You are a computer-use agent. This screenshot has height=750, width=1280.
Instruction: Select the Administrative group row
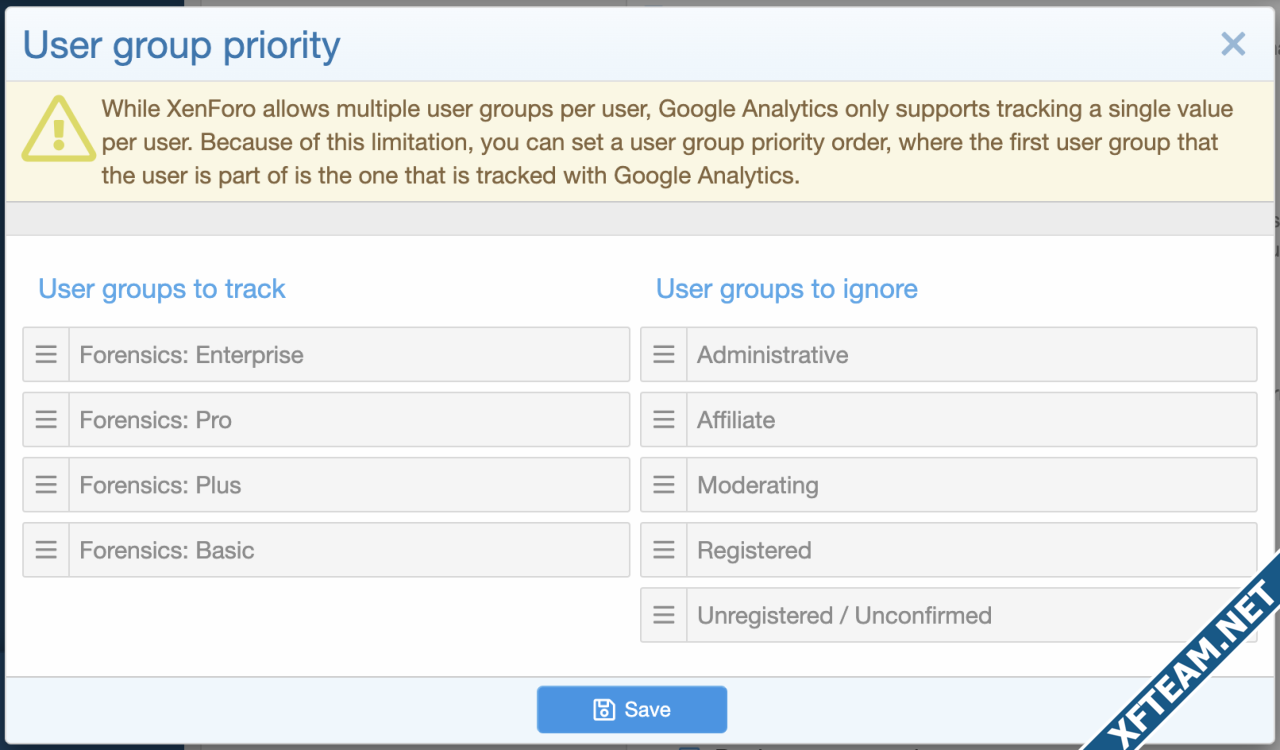tap(949, 354)
